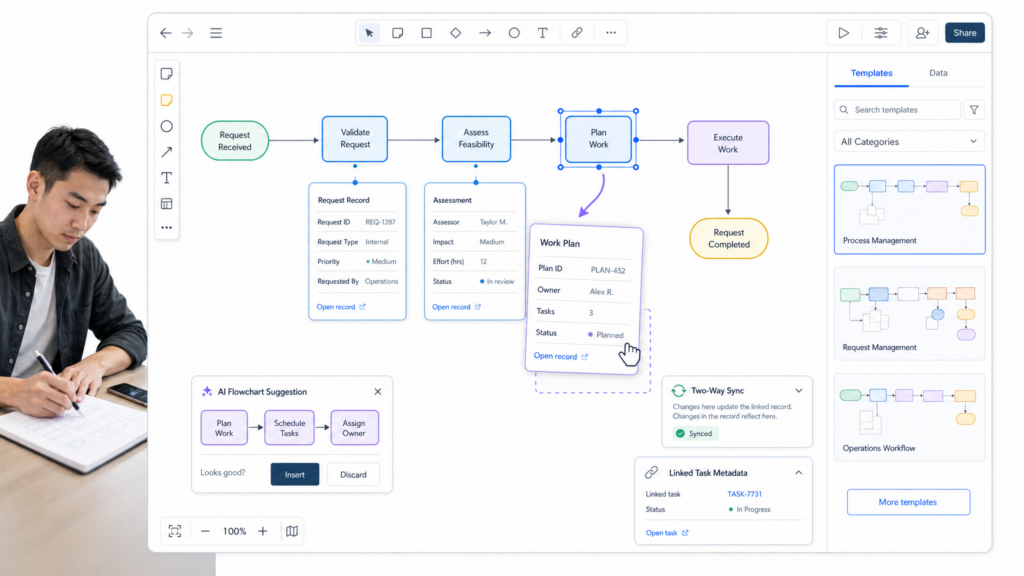1024x576 pixels.
Task: Open the All Categories dropdown
Action: pos(909,142)
